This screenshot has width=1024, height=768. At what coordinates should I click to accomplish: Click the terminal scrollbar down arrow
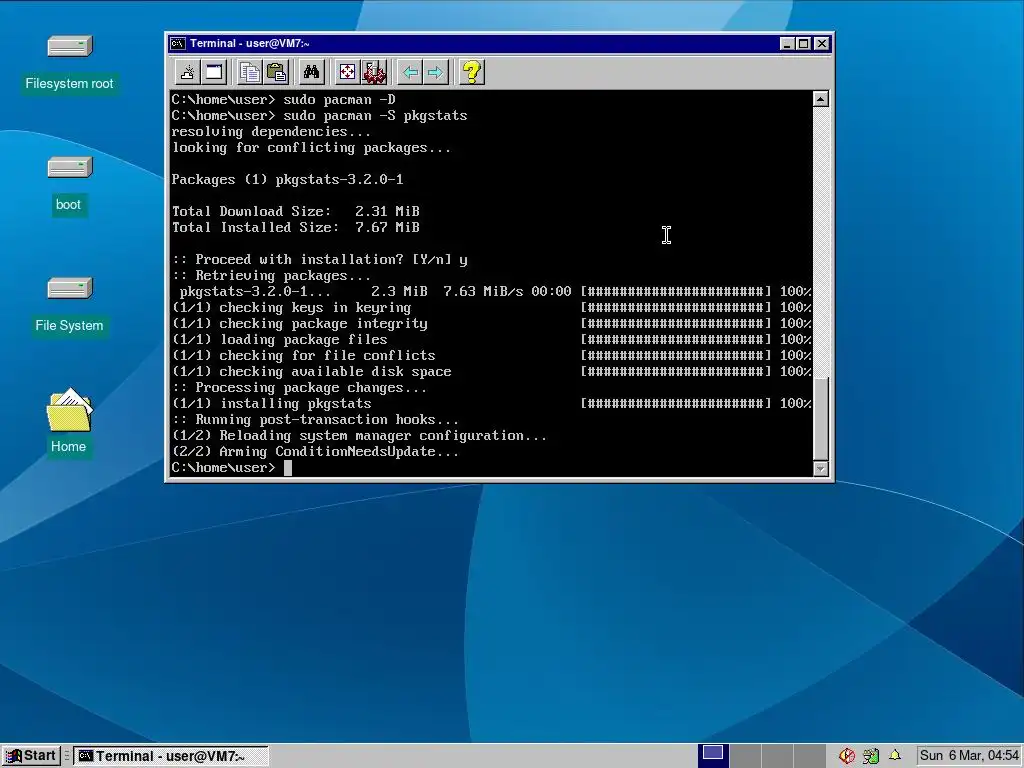coord(821,468)
